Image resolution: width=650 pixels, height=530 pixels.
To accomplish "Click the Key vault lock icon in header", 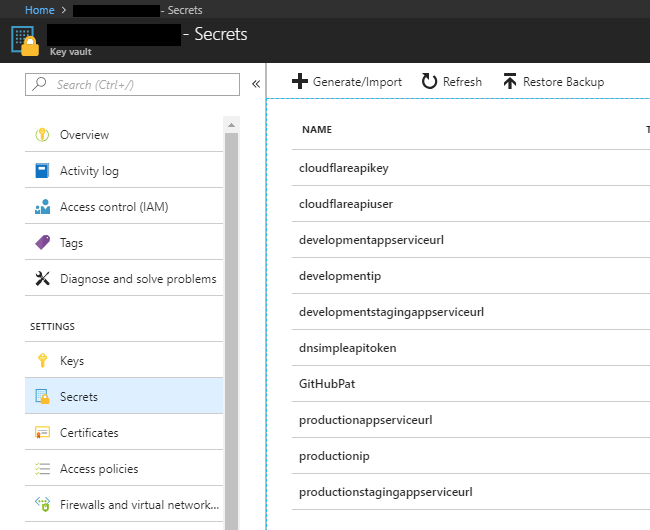I will pyautogui.click(x=25, y=41).
